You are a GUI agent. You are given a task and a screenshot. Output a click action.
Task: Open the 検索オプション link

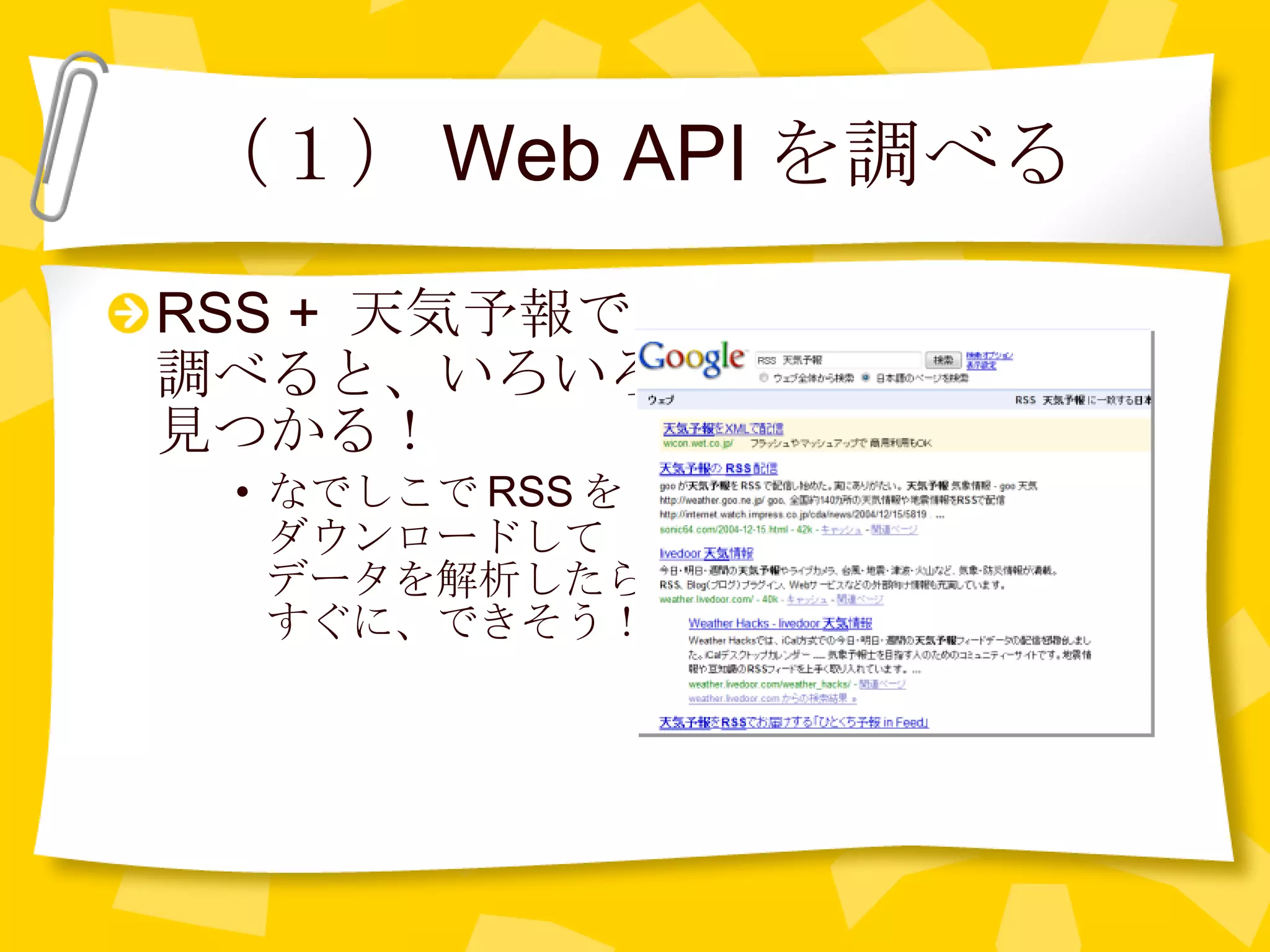coord(989,356)
